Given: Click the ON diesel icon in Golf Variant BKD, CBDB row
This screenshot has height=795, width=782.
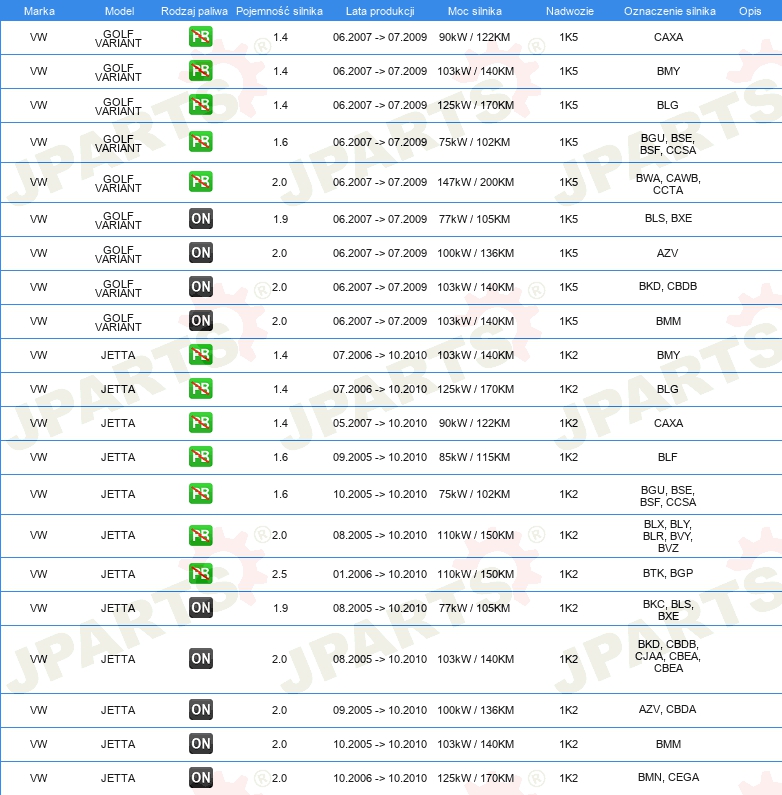Looking at the screenshot, I should coord(200,287).
